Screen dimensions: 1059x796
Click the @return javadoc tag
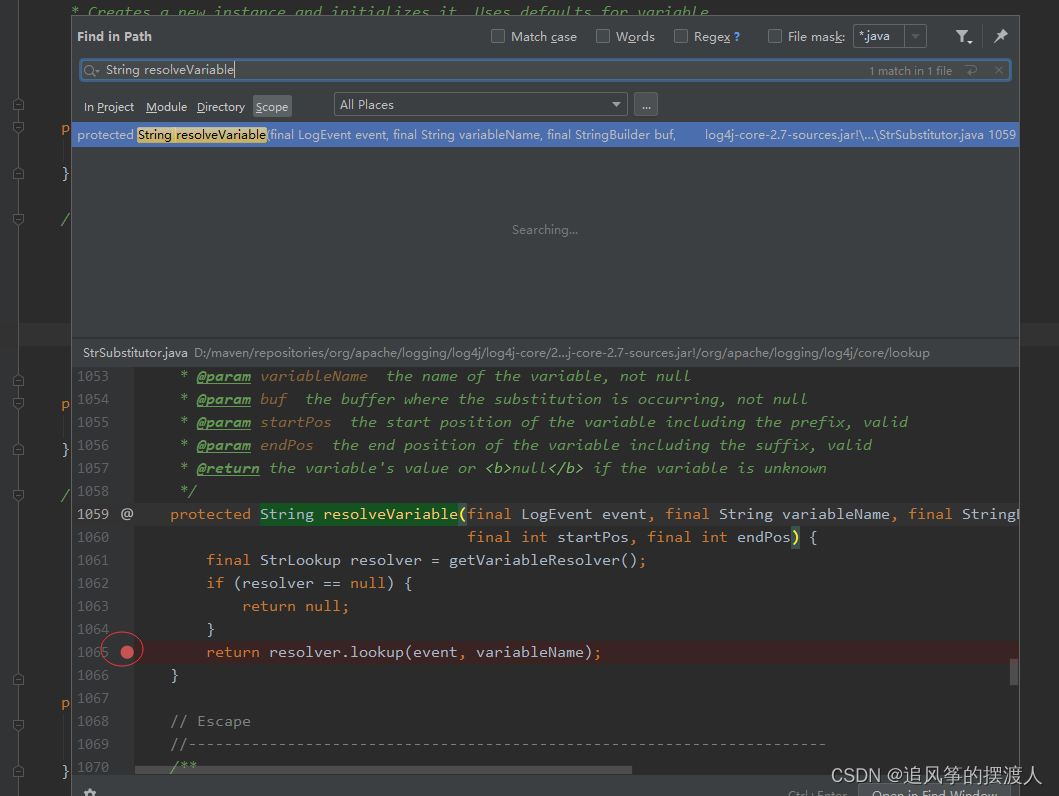tap(228, 469)
